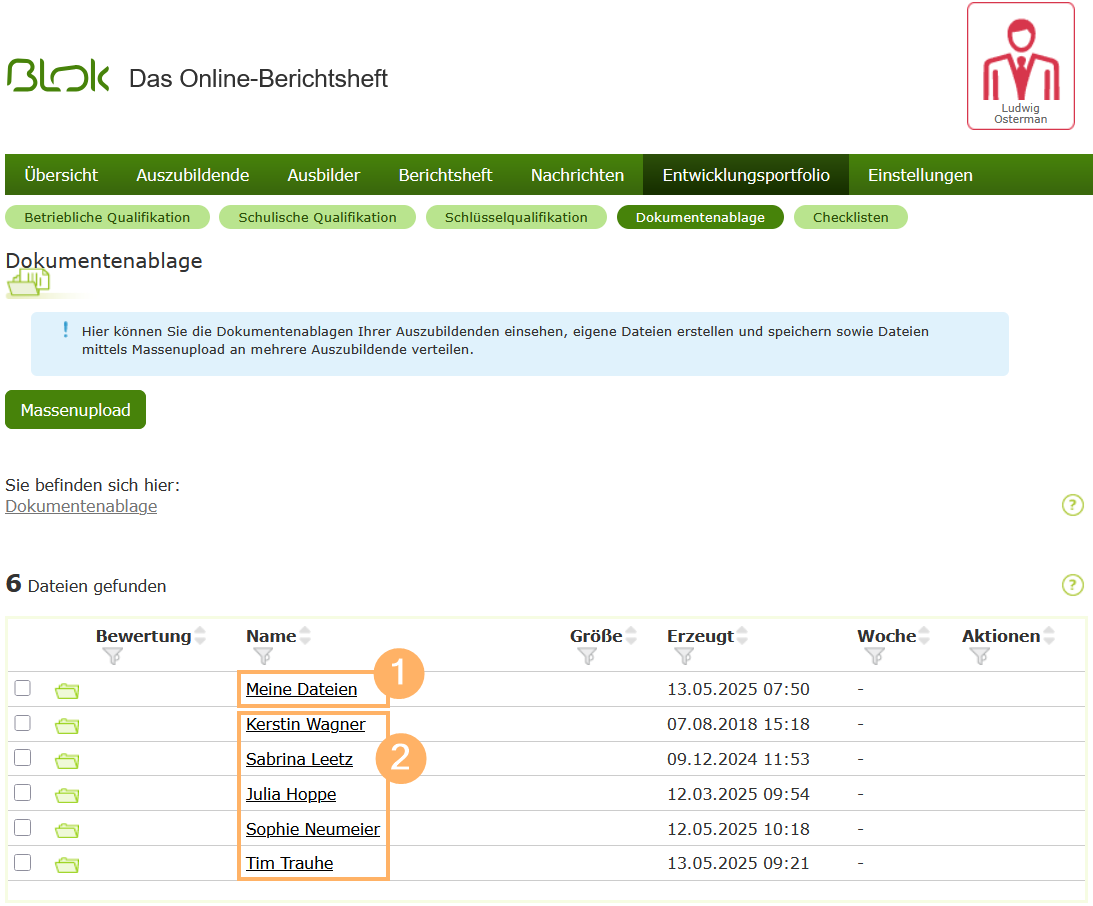
Task: Click the folder icon for Tim Trauhe
Action: (x=66, y=862)
